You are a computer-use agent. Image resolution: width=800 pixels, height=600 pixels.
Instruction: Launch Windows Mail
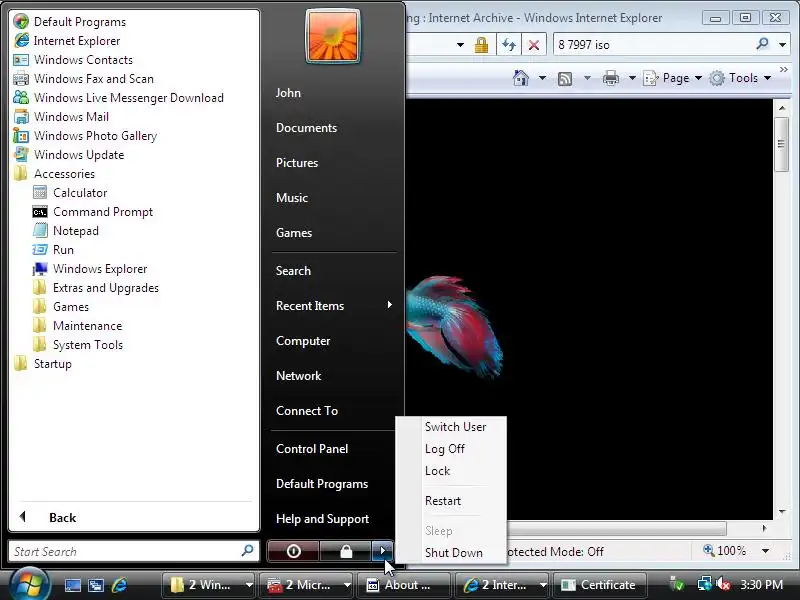(x=61, y=116)
